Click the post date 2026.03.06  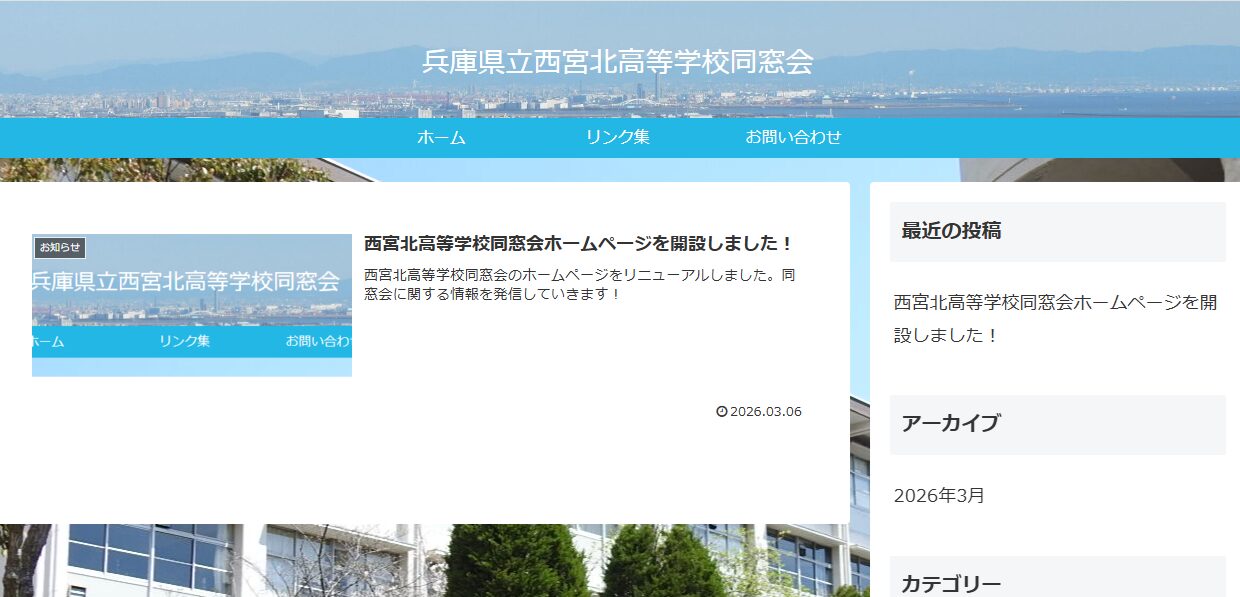point(766,412)
